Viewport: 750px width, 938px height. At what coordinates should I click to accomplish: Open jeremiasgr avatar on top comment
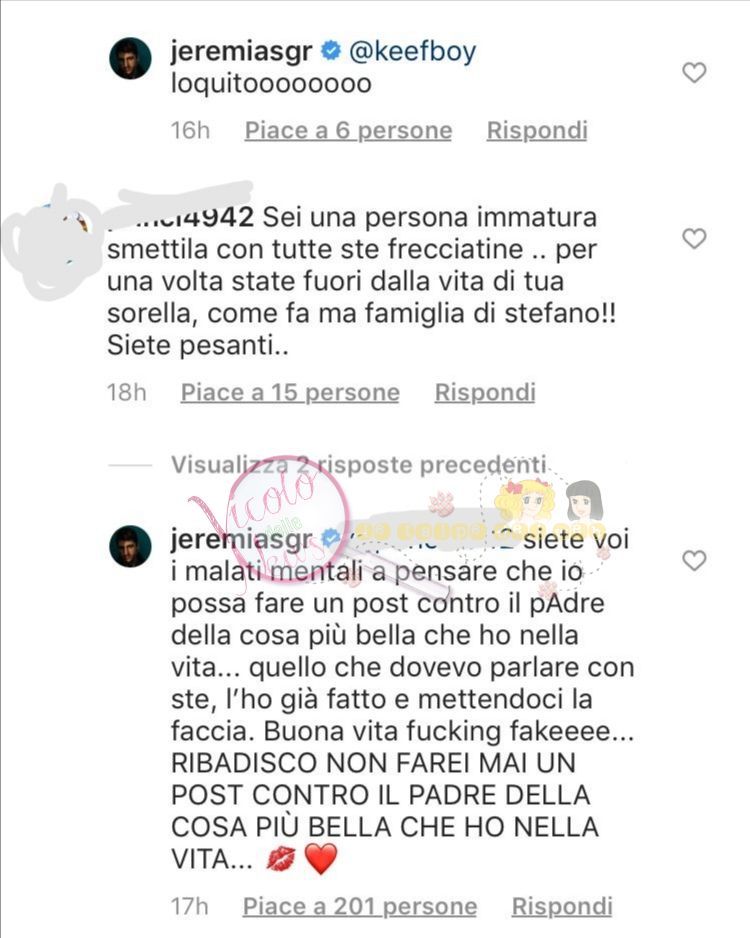click(130, 58)
